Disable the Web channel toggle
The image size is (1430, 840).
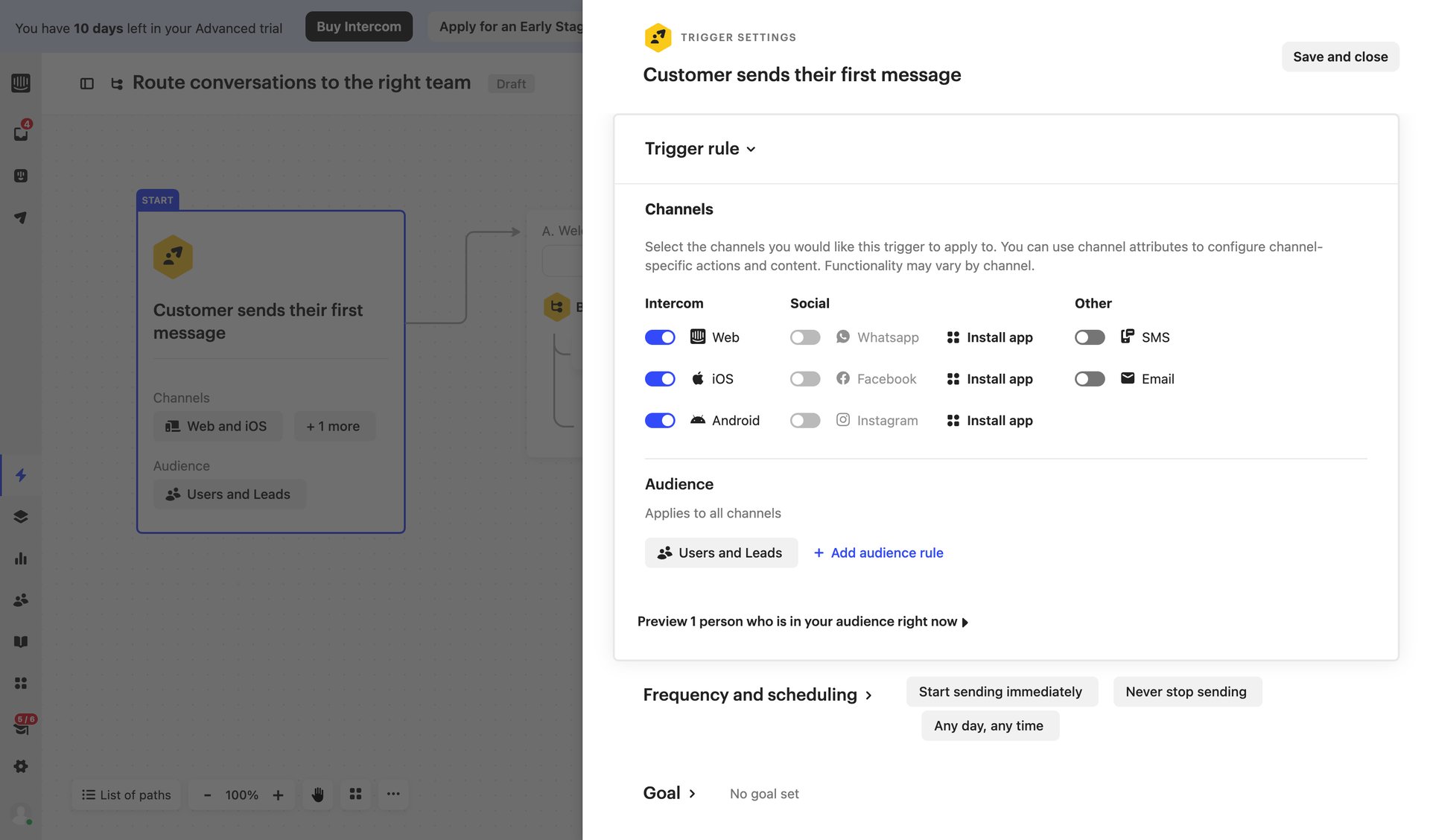pyautogui.click(x=660, y=337)
